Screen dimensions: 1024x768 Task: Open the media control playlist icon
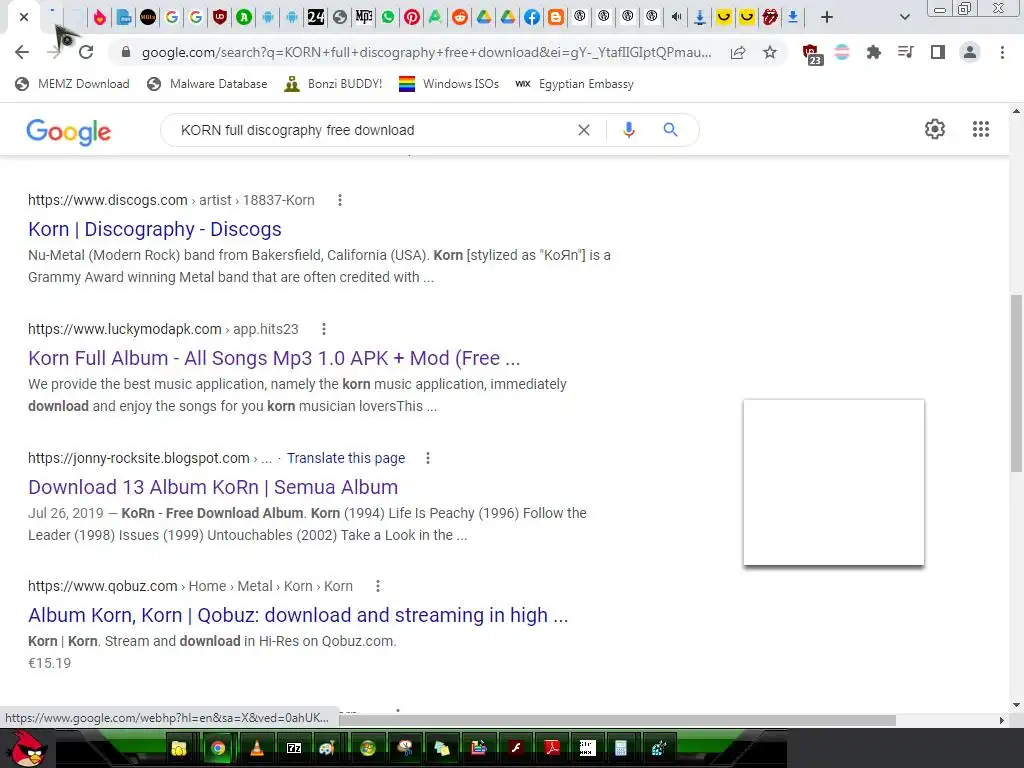[x=905, y=52]
